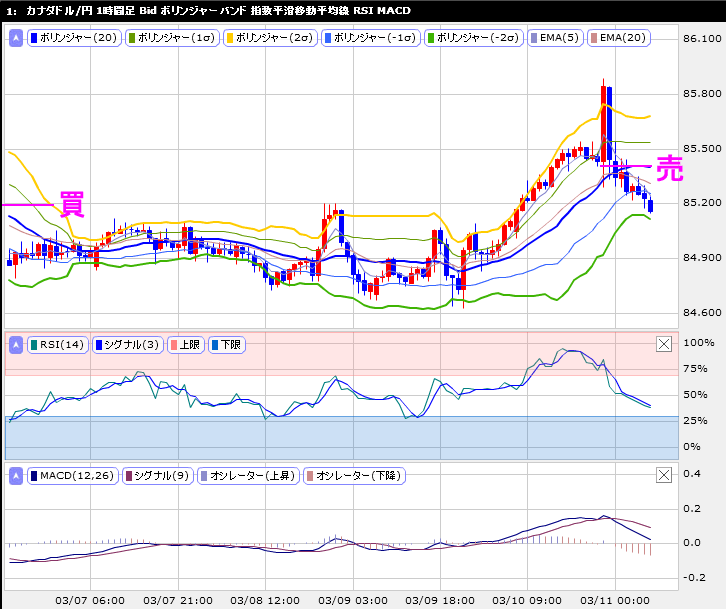Toggle the ボリンジャー(20) legend item
Image resolution: width=726 pixels, height=609 pixels.
(x=75, y=38)
